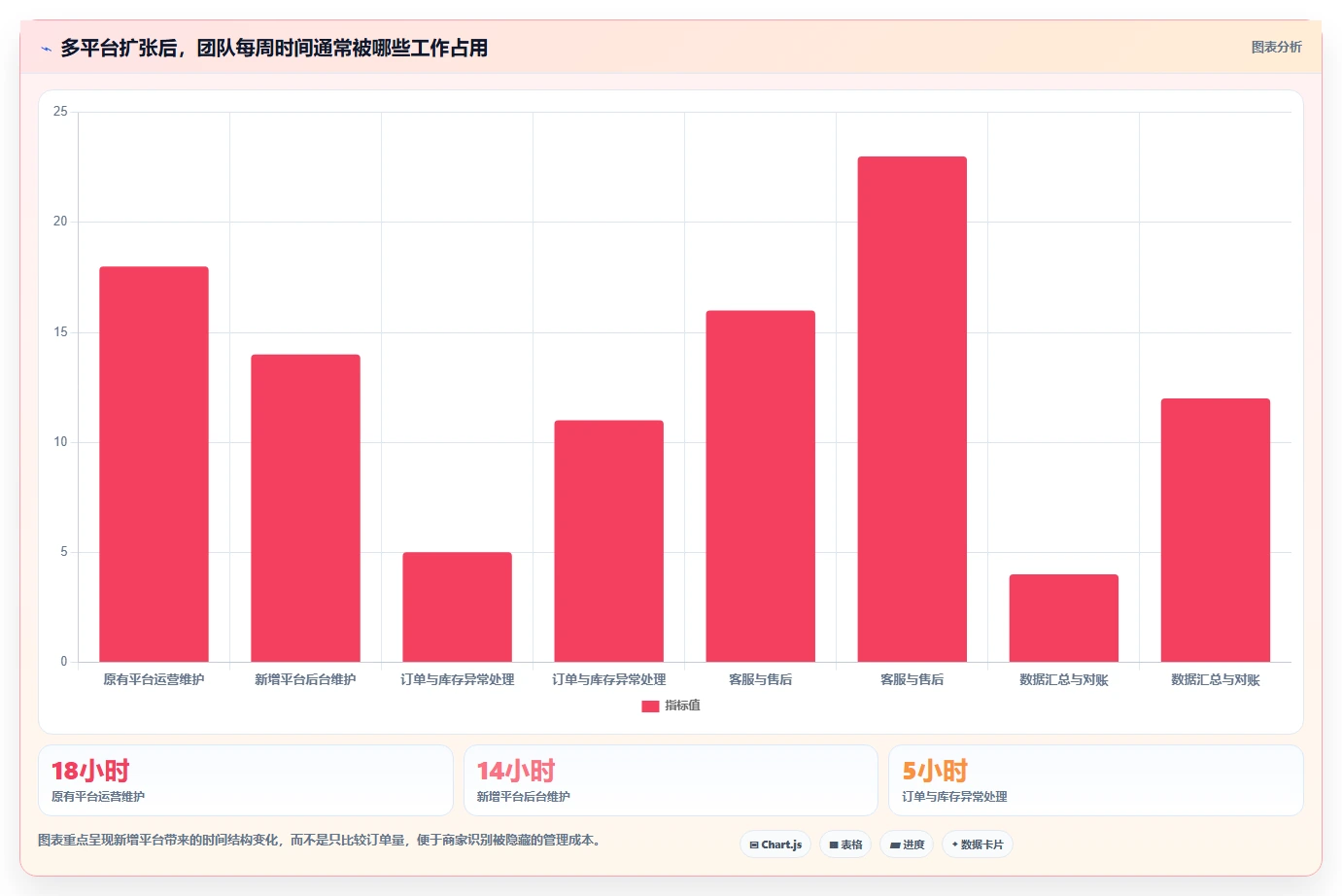Open the 14小时 stat card
Image resolution: width=1342 pixels, height=896 pixels.
coord(671,780)
